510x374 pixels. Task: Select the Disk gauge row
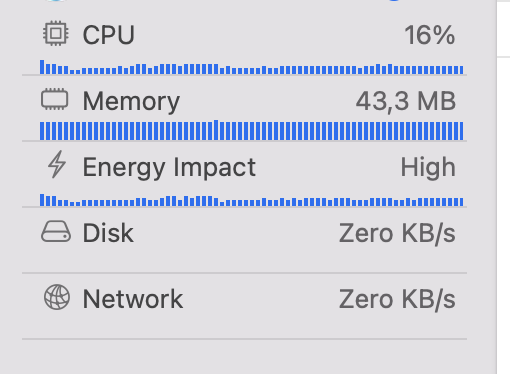click(245, 240)
